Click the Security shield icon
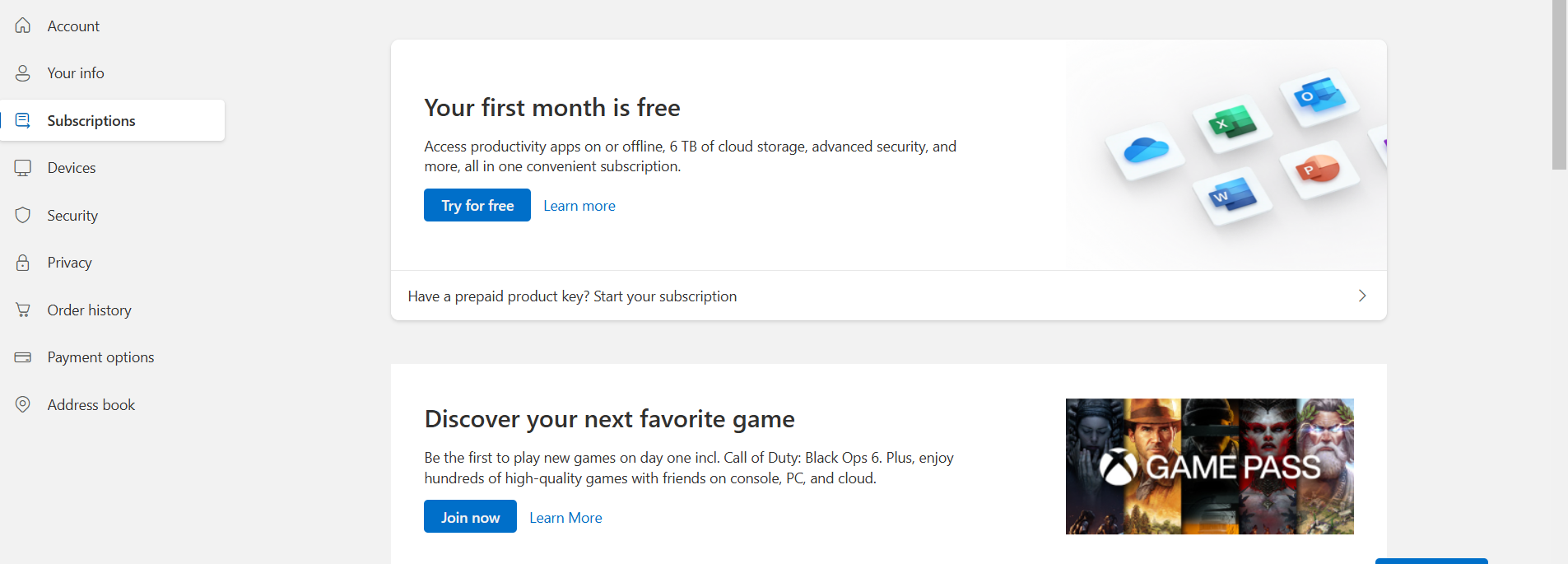The image size is (1568, 564). [23, 215]
